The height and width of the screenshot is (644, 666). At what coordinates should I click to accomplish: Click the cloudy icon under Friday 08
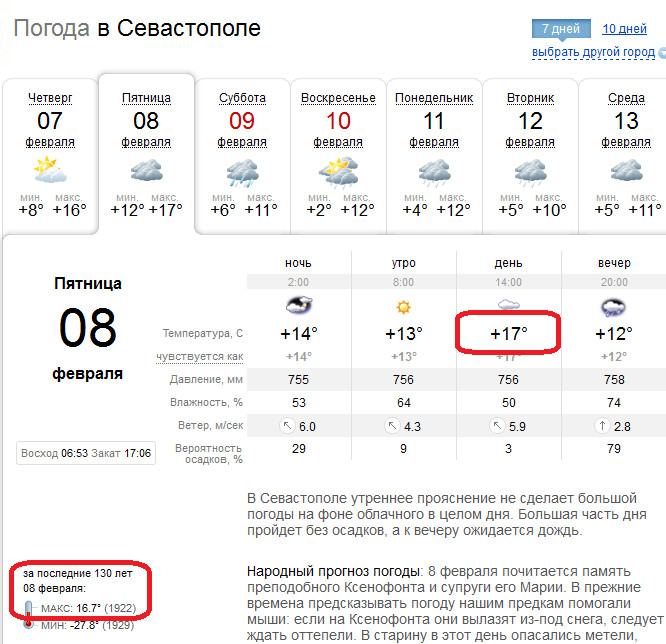pyautogui.click(x=147, y=170)
